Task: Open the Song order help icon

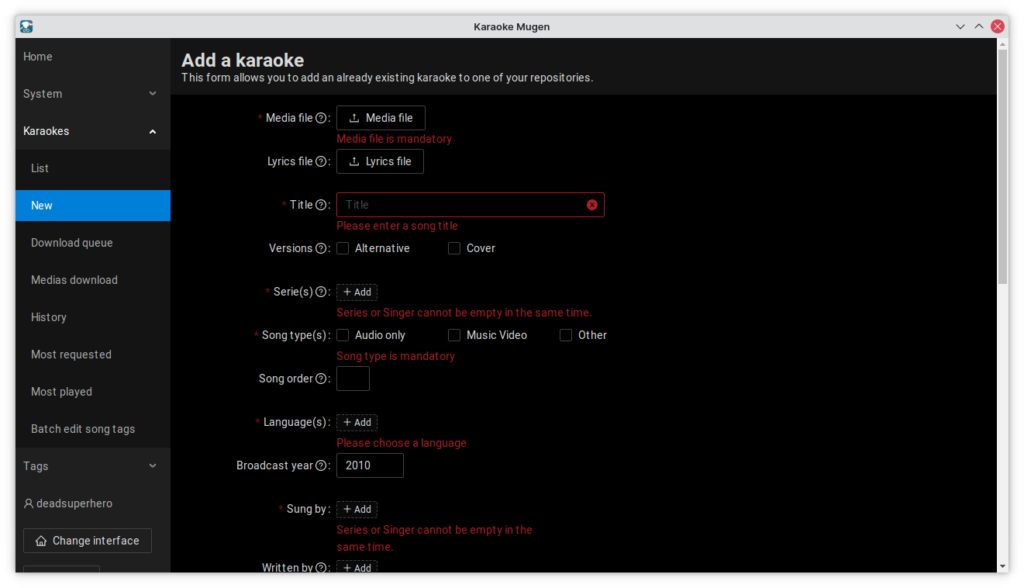Action: [x=321, y=379]
